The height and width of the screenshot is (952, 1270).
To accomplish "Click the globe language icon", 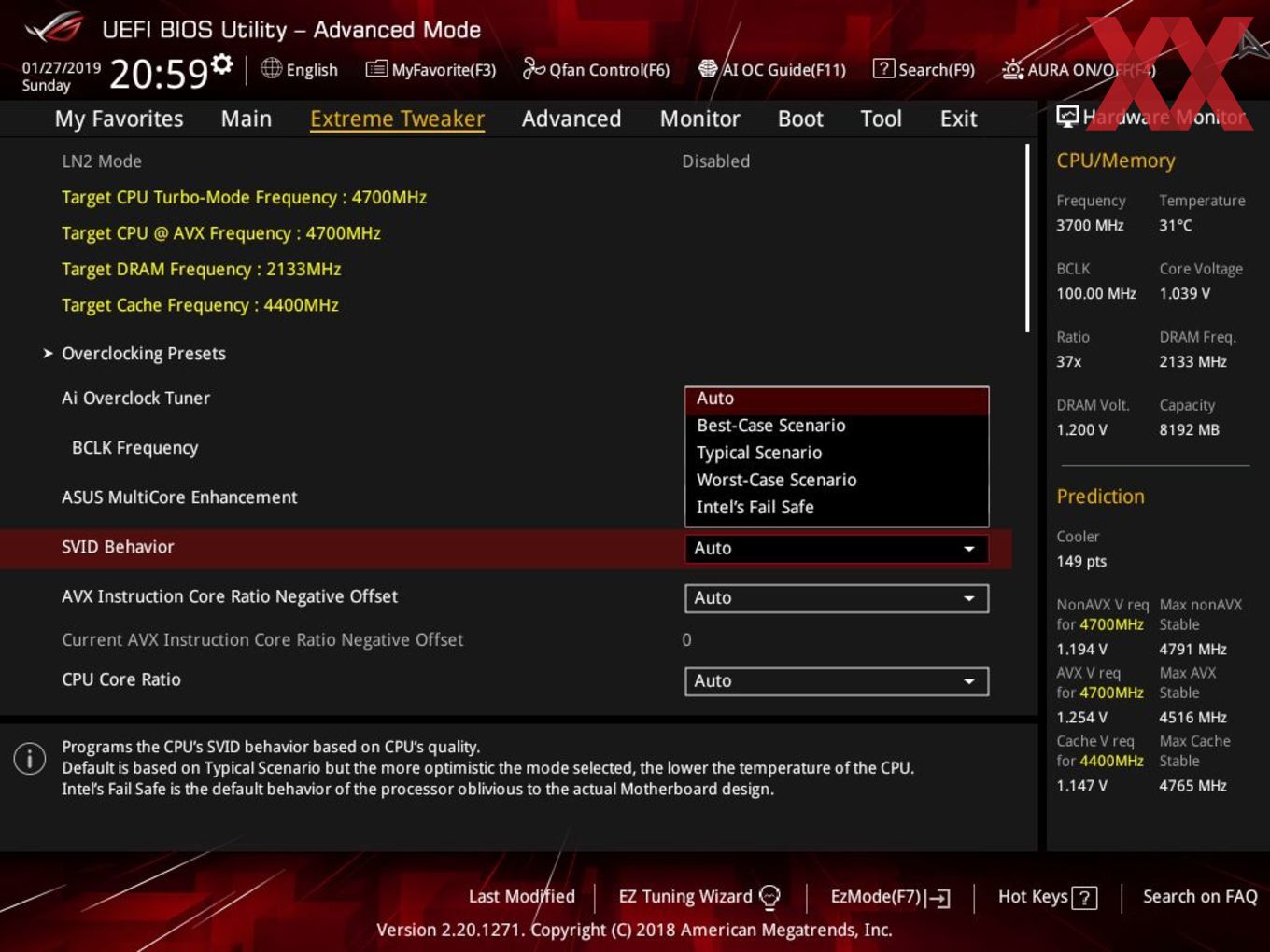I will click(271, 68).
